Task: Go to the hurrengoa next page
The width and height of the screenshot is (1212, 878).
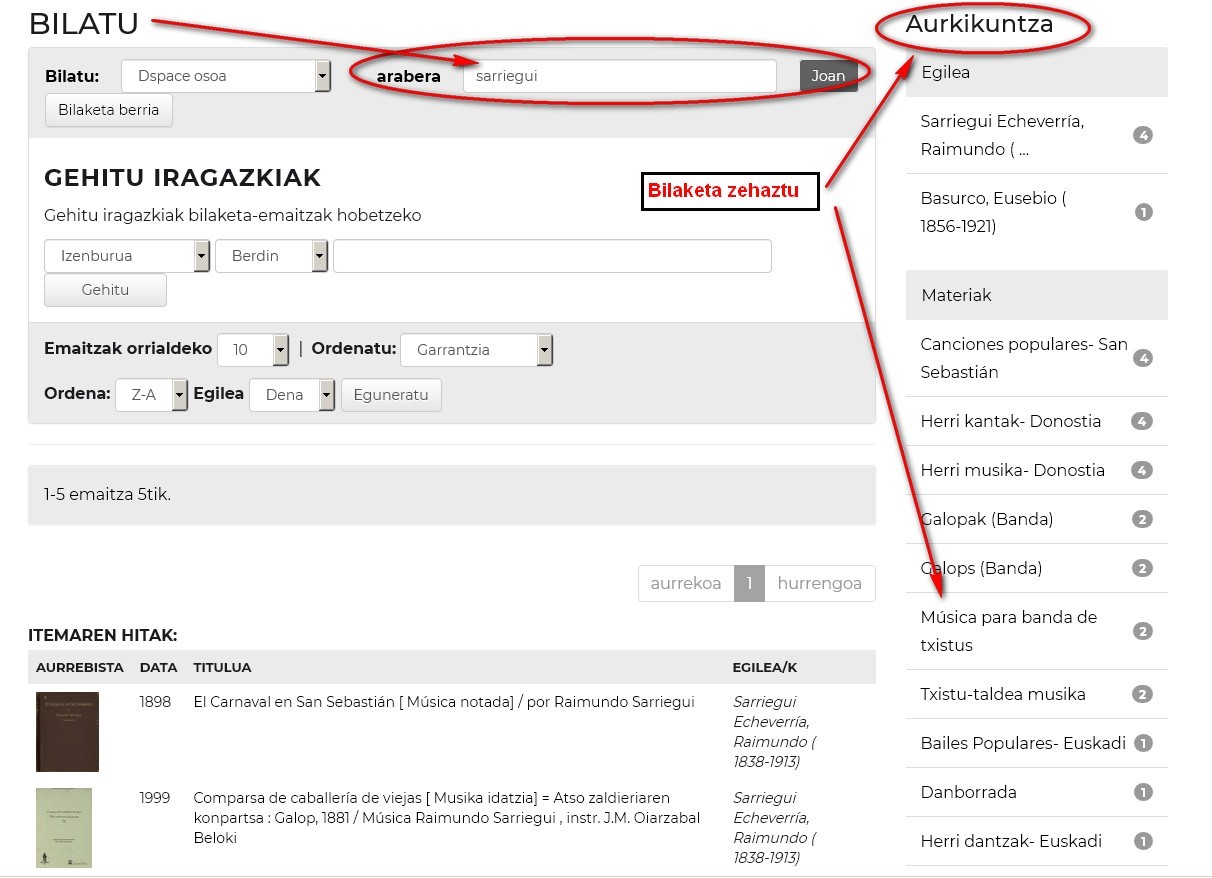Action: coord(819,584)
